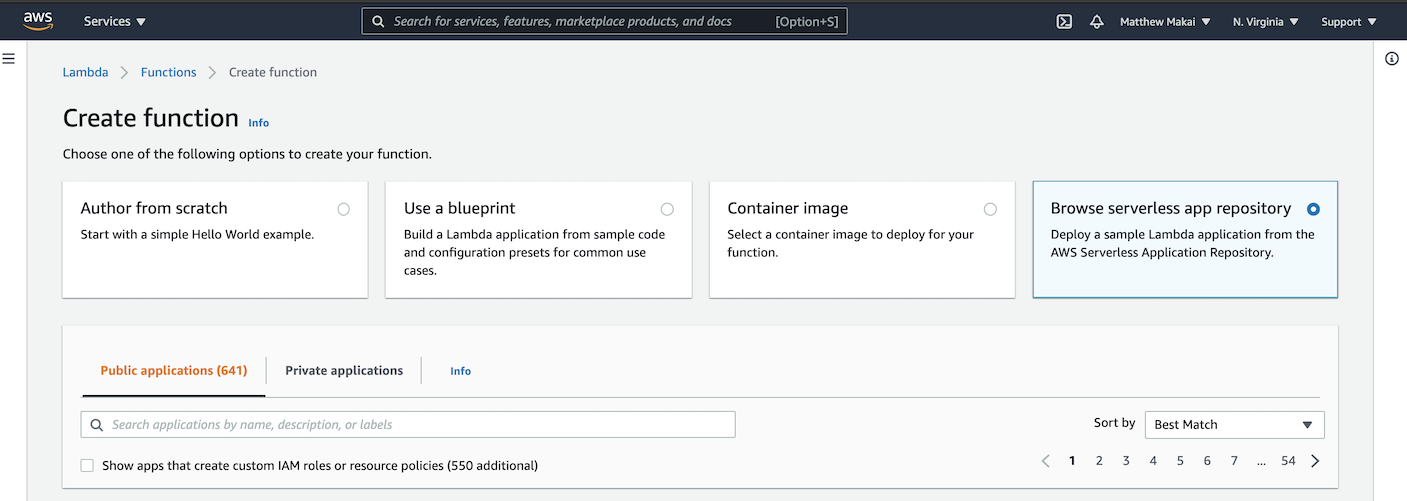Open the notifications bell icon

[1096, 21]
